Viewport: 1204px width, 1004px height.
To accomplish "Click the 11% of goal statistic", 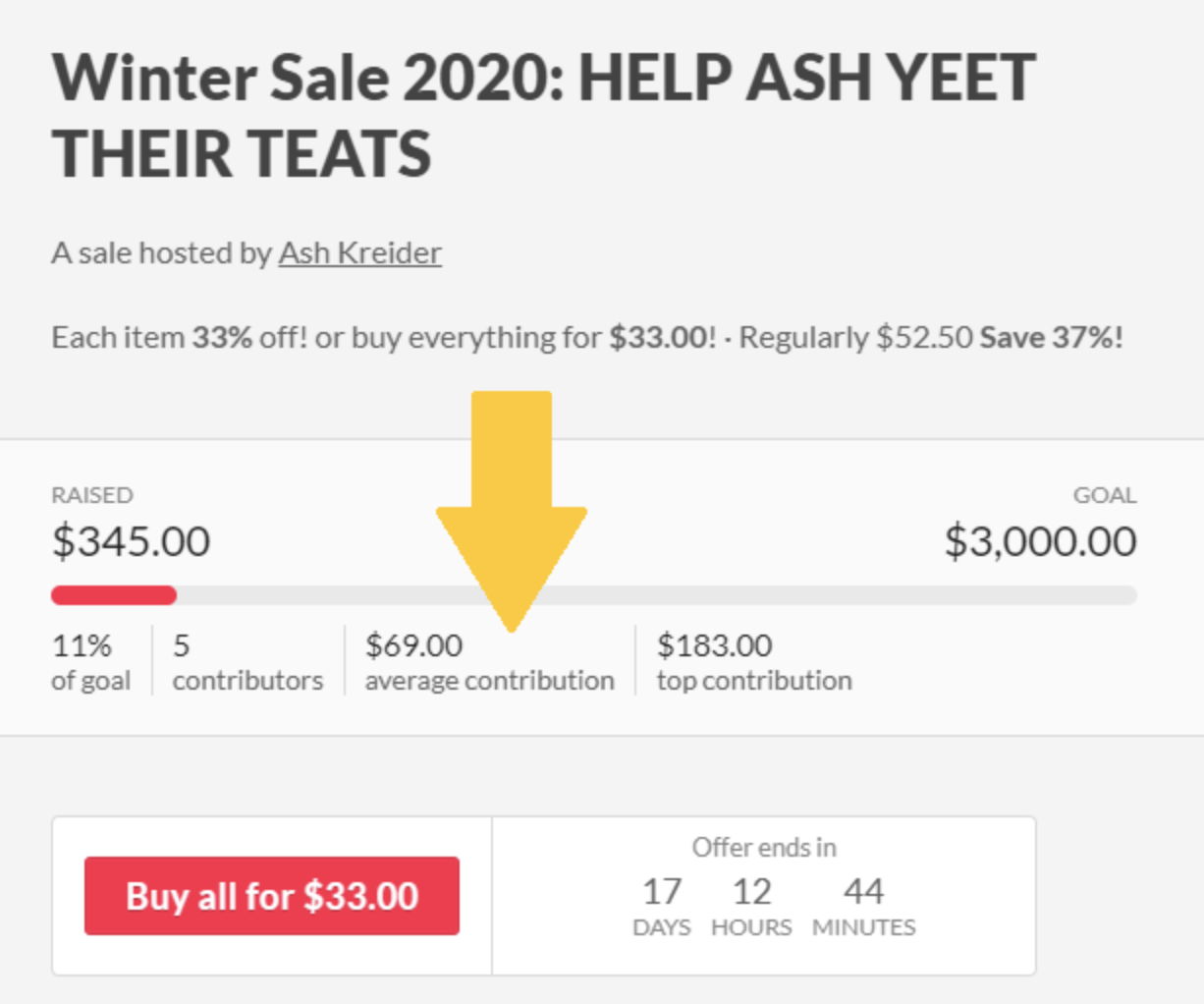I will (x=90, y=662).
